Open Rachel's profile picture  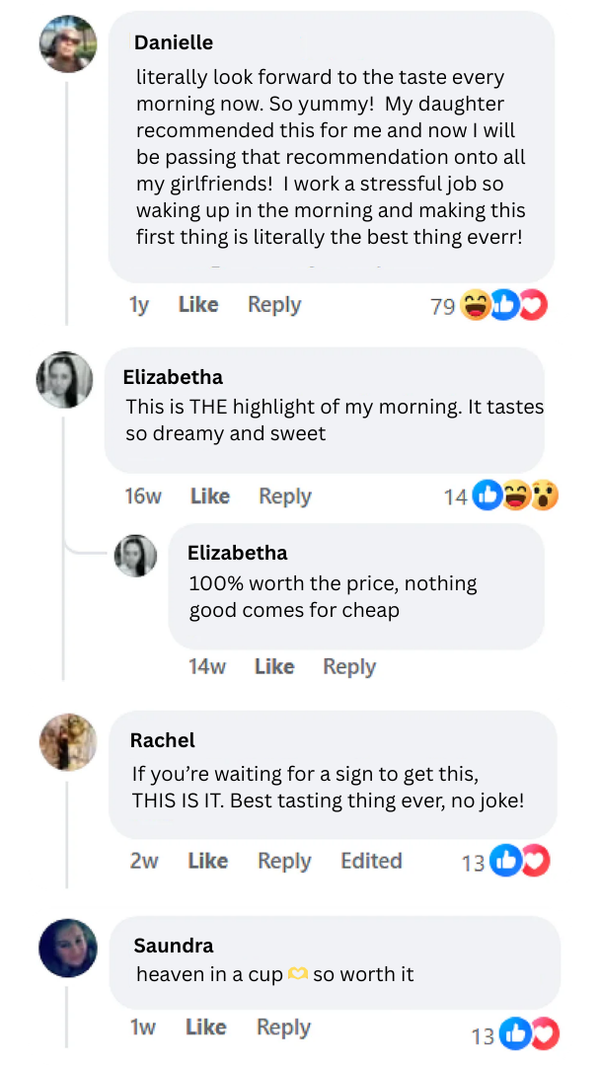tap(68, 742)
